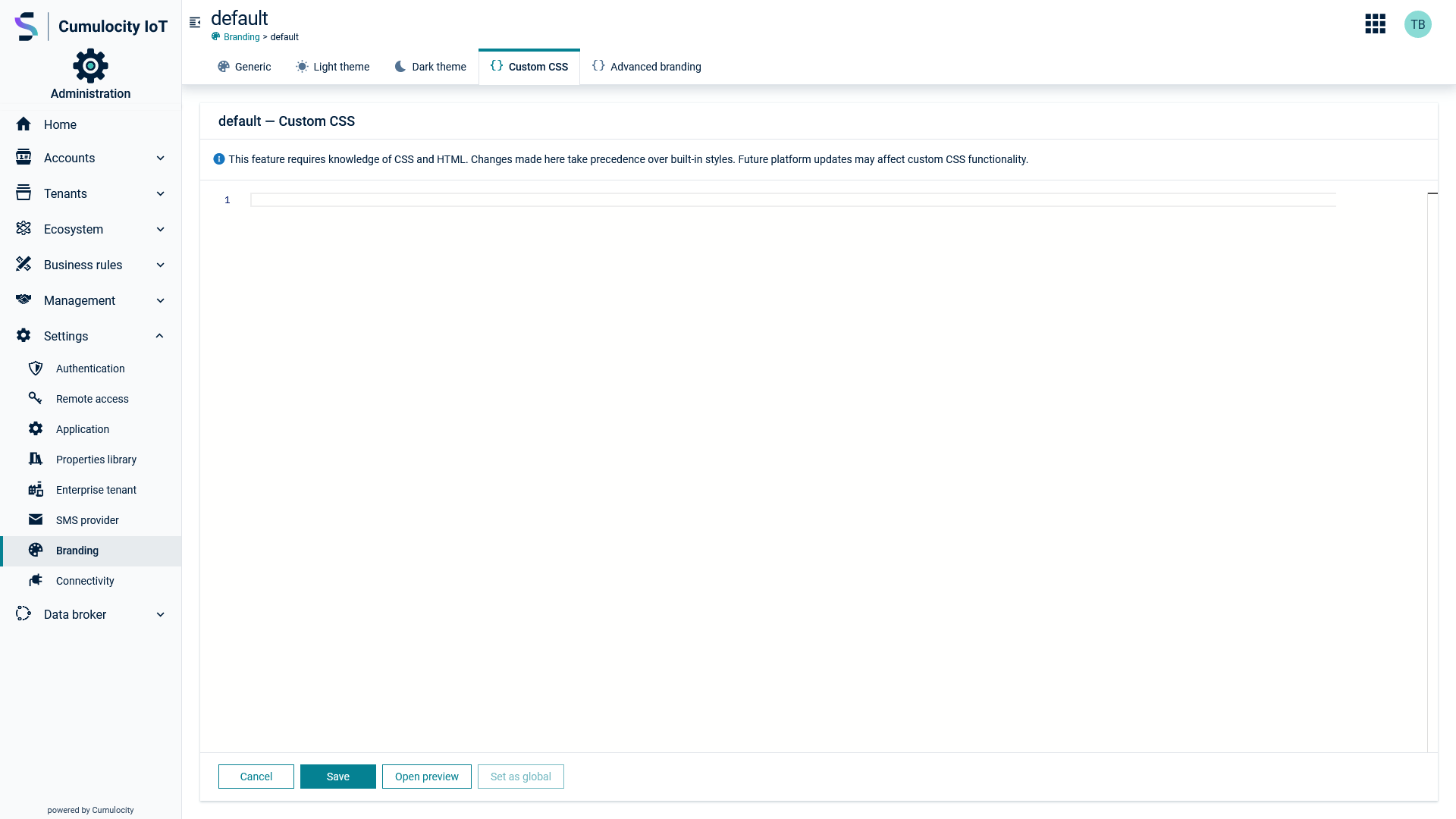
Task: Expand the Data broker chevron
Action: pos(161,614)
